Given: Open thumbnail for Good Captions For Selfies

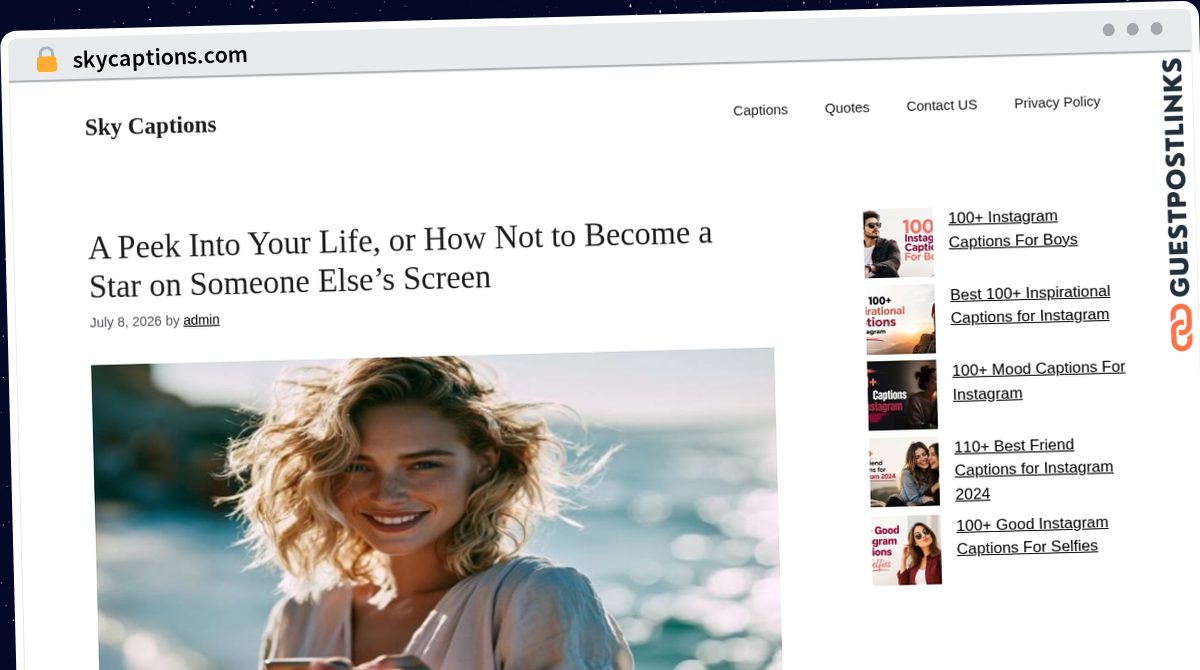Looking at the screenshot, I should point(906,549).
